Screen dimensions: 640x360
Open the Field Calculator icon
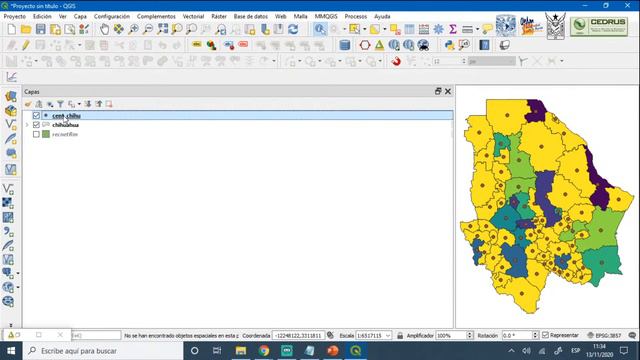[424, 29]
